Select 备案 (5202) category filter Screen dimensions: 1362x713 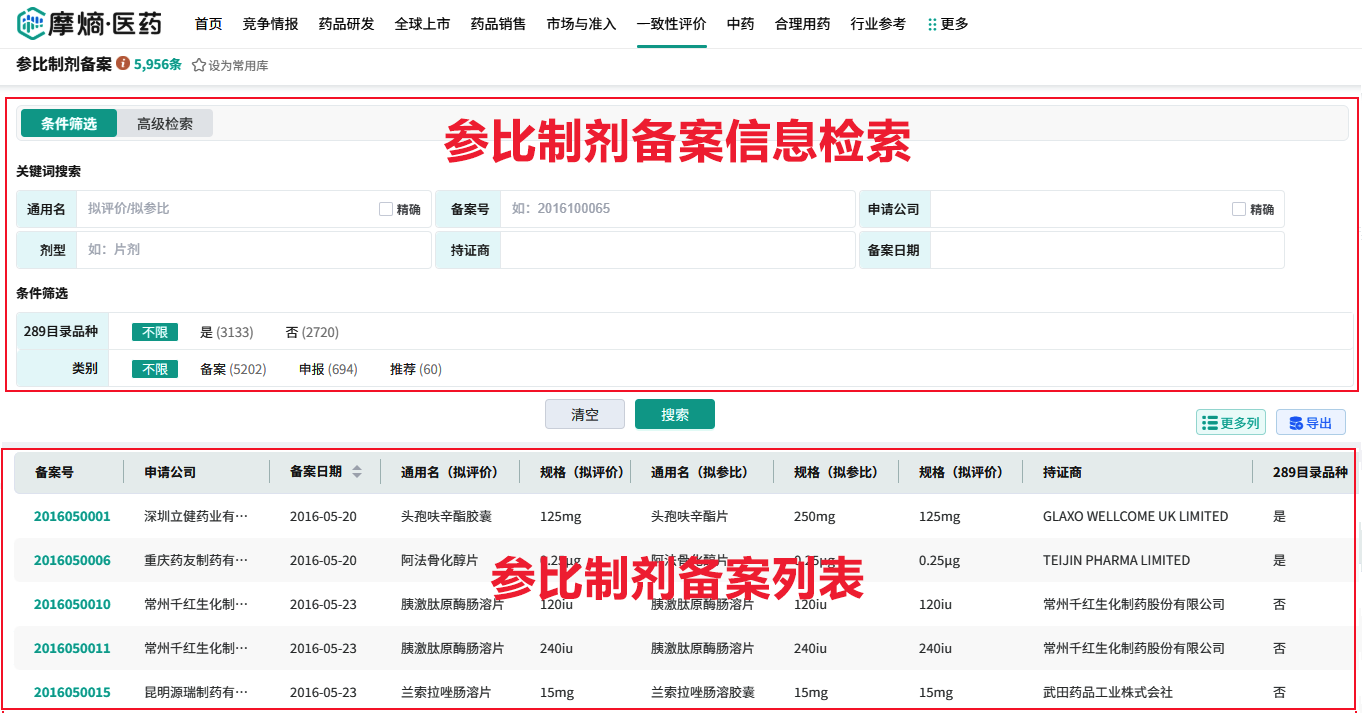(x=233, y=369)
